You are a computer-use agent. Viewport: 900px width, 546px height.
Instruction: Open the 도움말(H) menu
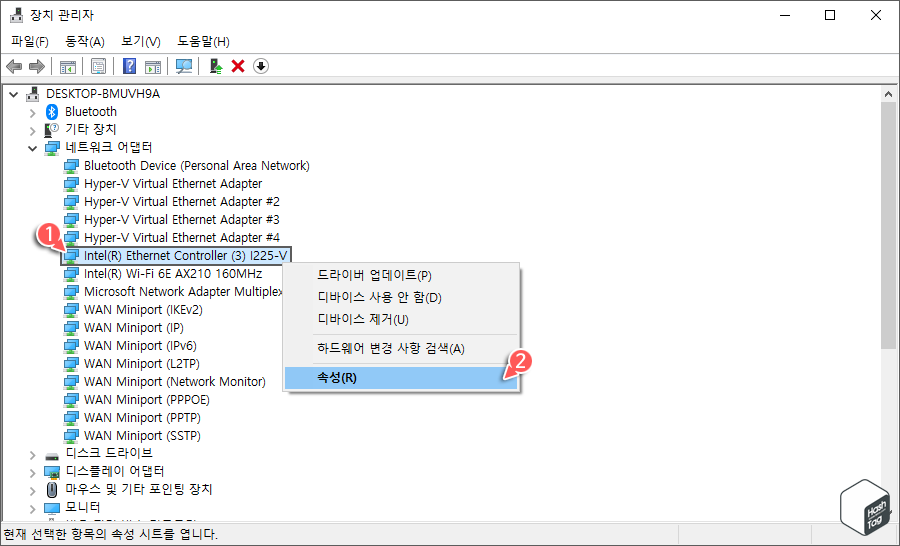click(x=203, y=41)
